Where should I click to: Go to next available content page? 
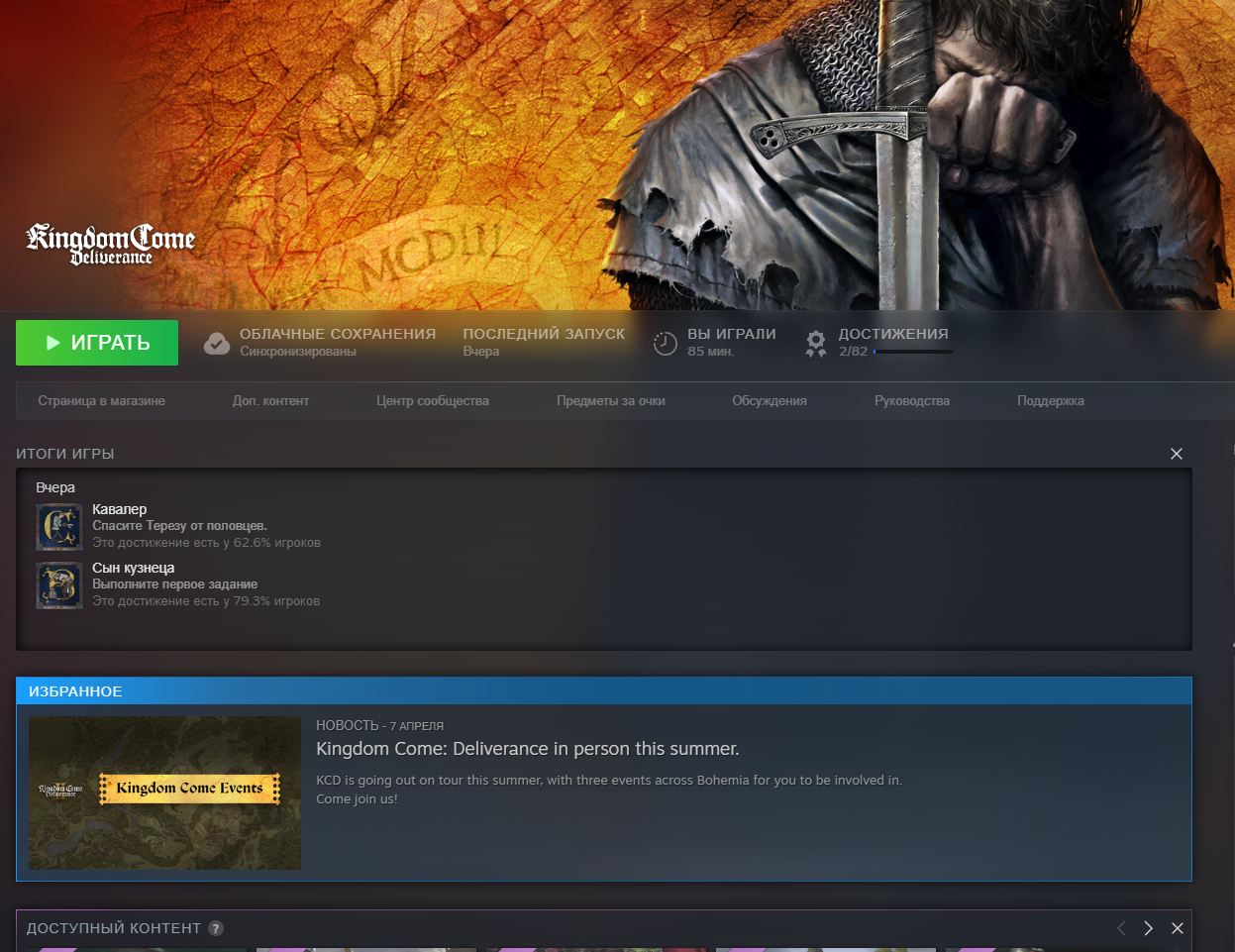(x=1149, y=928)
